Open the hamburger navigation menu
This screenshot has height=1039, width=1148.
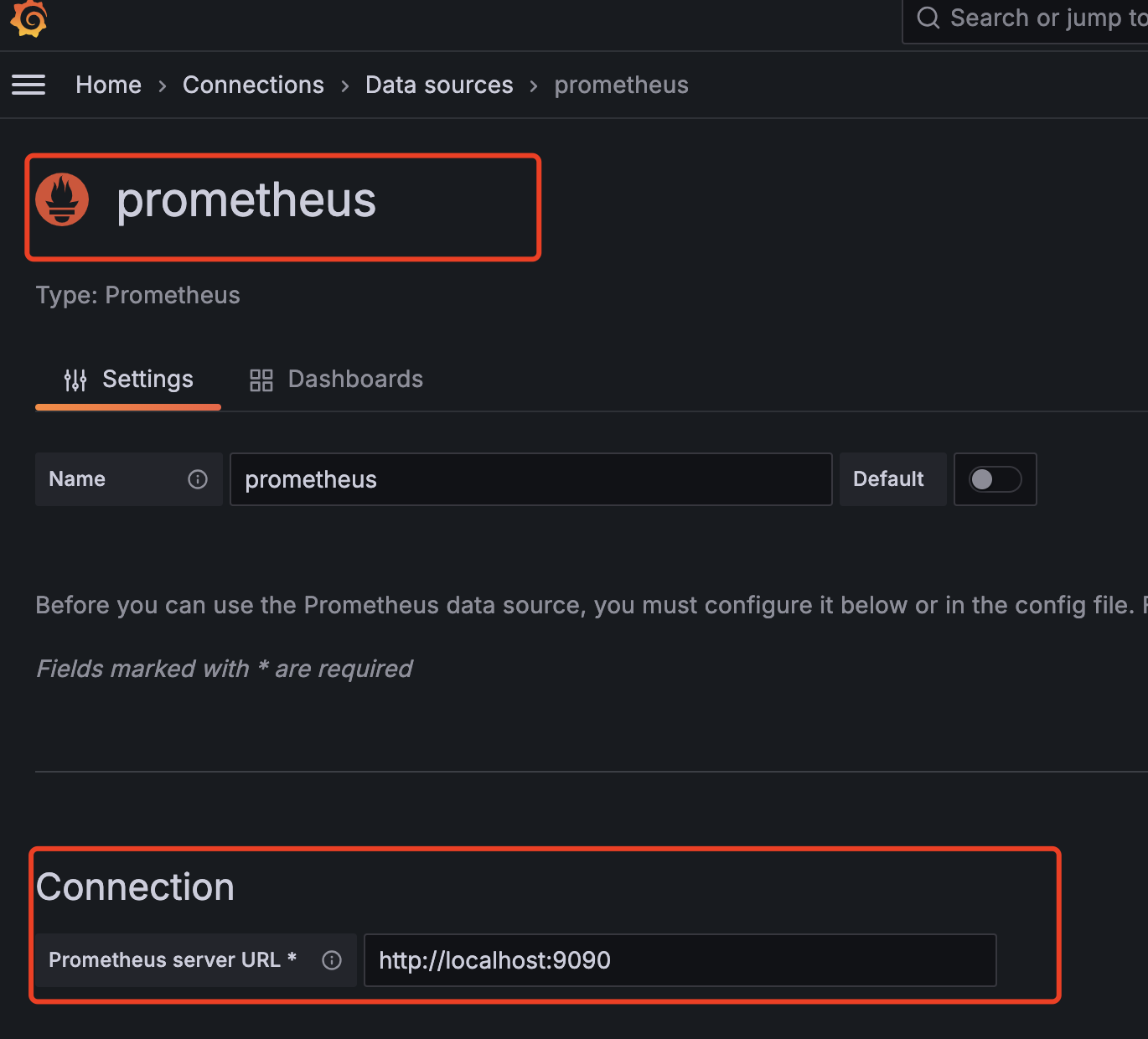(28, 85)
